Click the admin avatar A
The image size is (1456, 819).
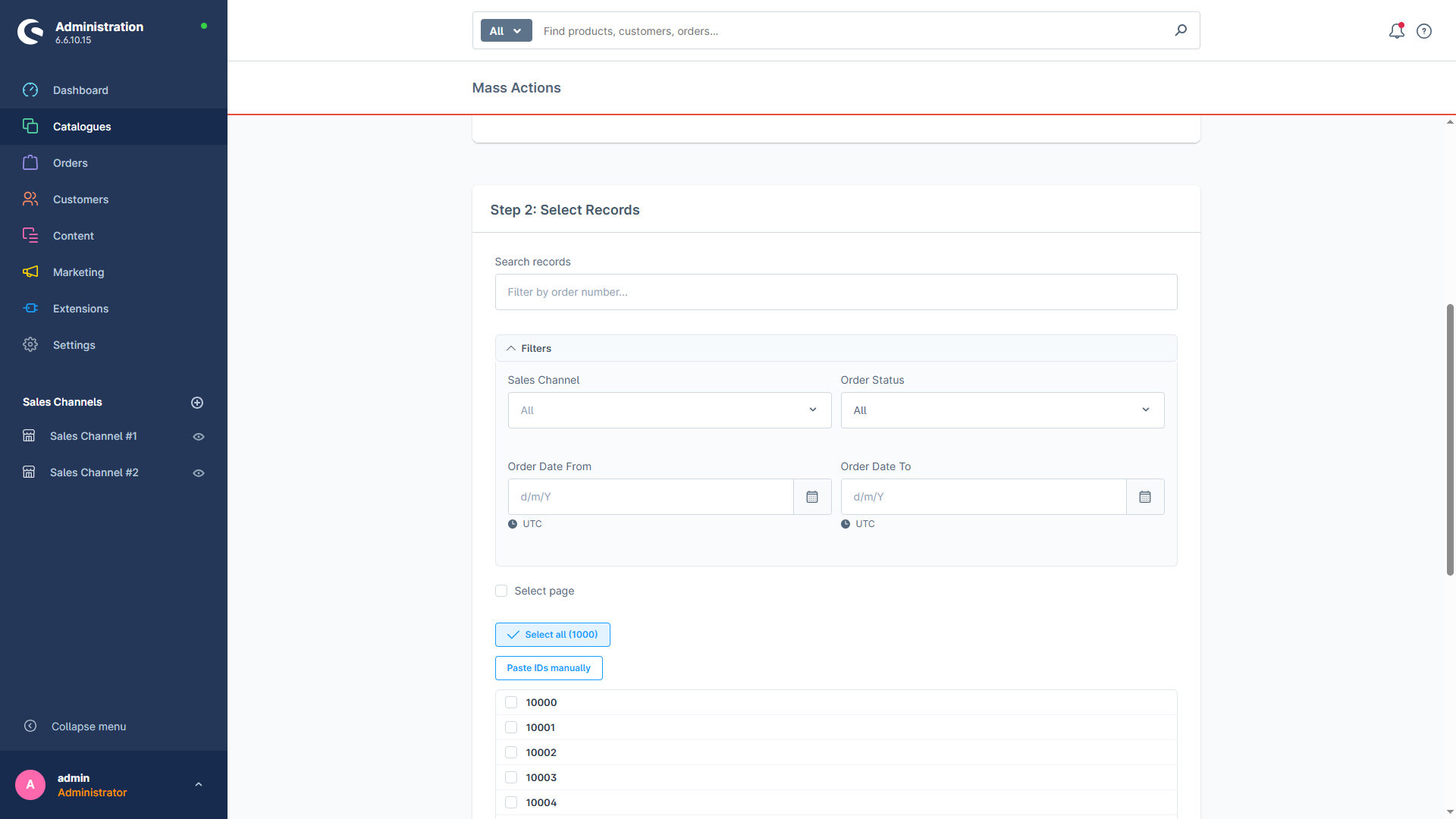point(30,785)
